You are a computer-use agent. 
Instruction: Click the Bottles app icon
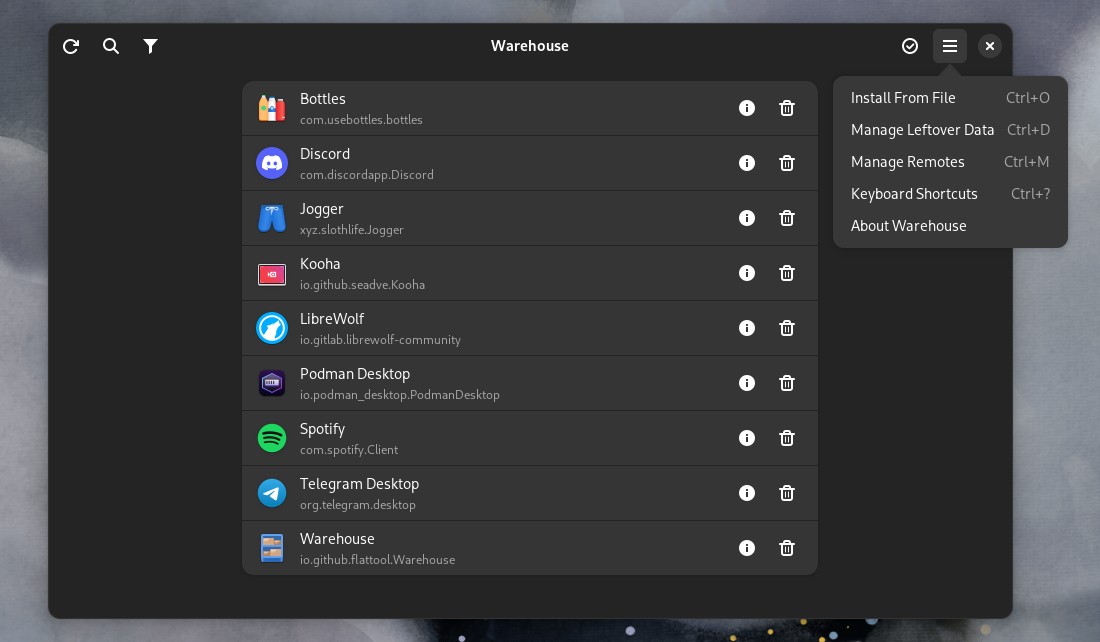click(x=271, y=108)
